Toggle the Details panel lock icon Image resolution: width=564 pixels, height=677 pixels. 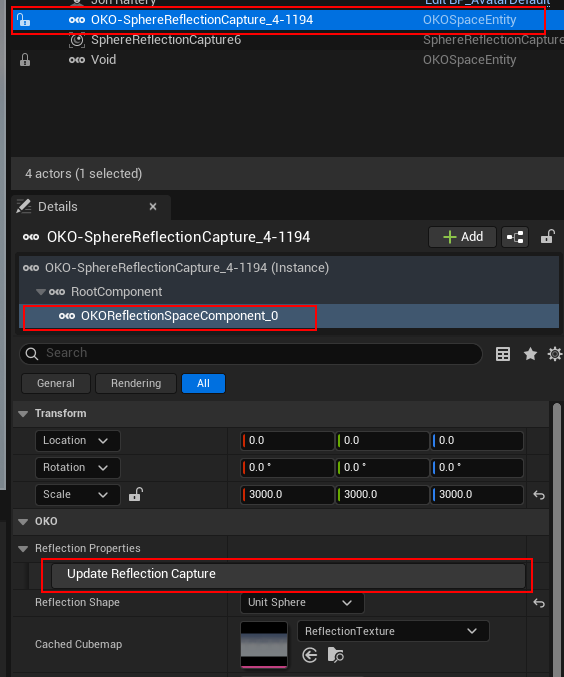click(x=548, y=237)
